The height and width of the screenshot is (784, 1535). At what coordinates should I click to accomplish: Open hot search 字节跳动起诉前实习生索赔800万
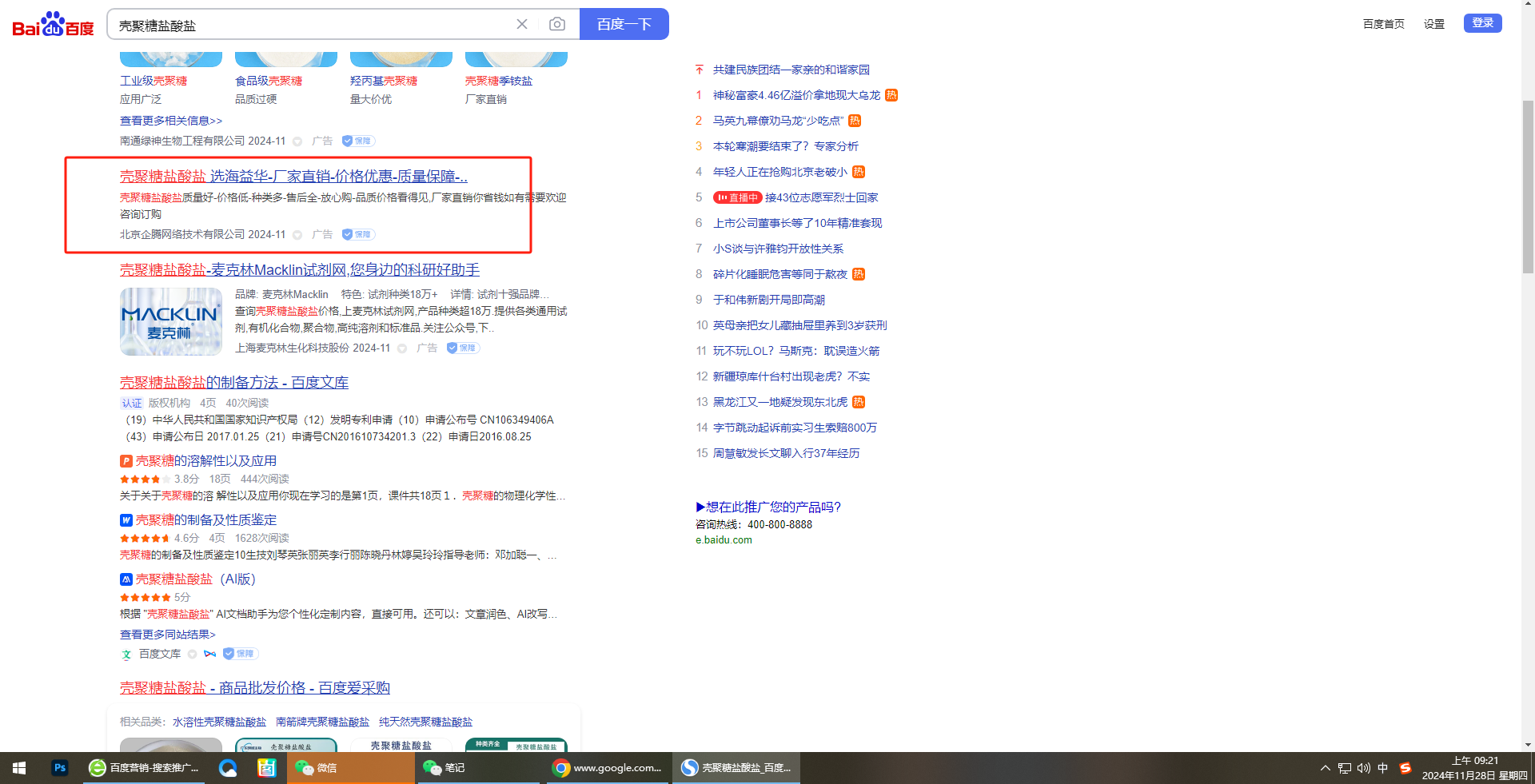[795, 428]
